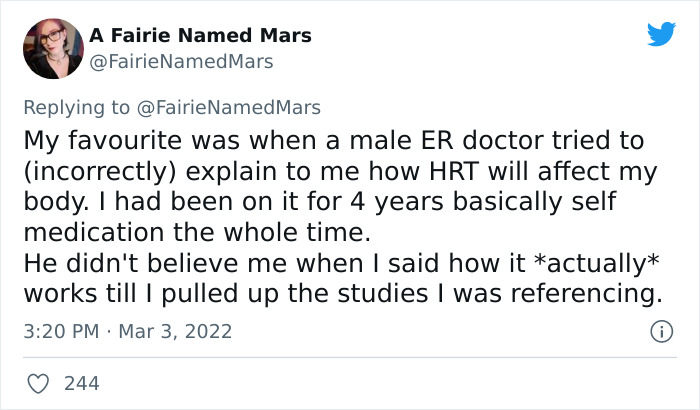
Task: Click the 244 likes count
Action: pyautogui.click(x=80, y=382)
